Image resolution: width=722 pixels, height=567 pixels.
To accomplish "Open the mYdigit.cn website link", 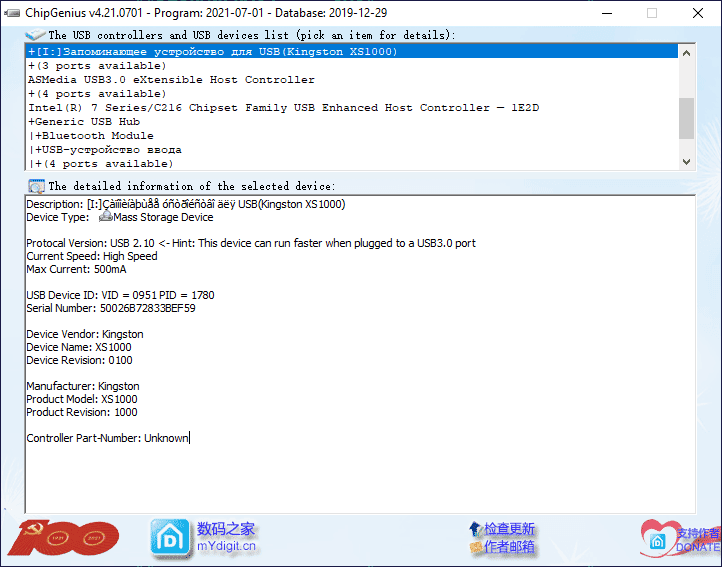I will coord(226,546).
